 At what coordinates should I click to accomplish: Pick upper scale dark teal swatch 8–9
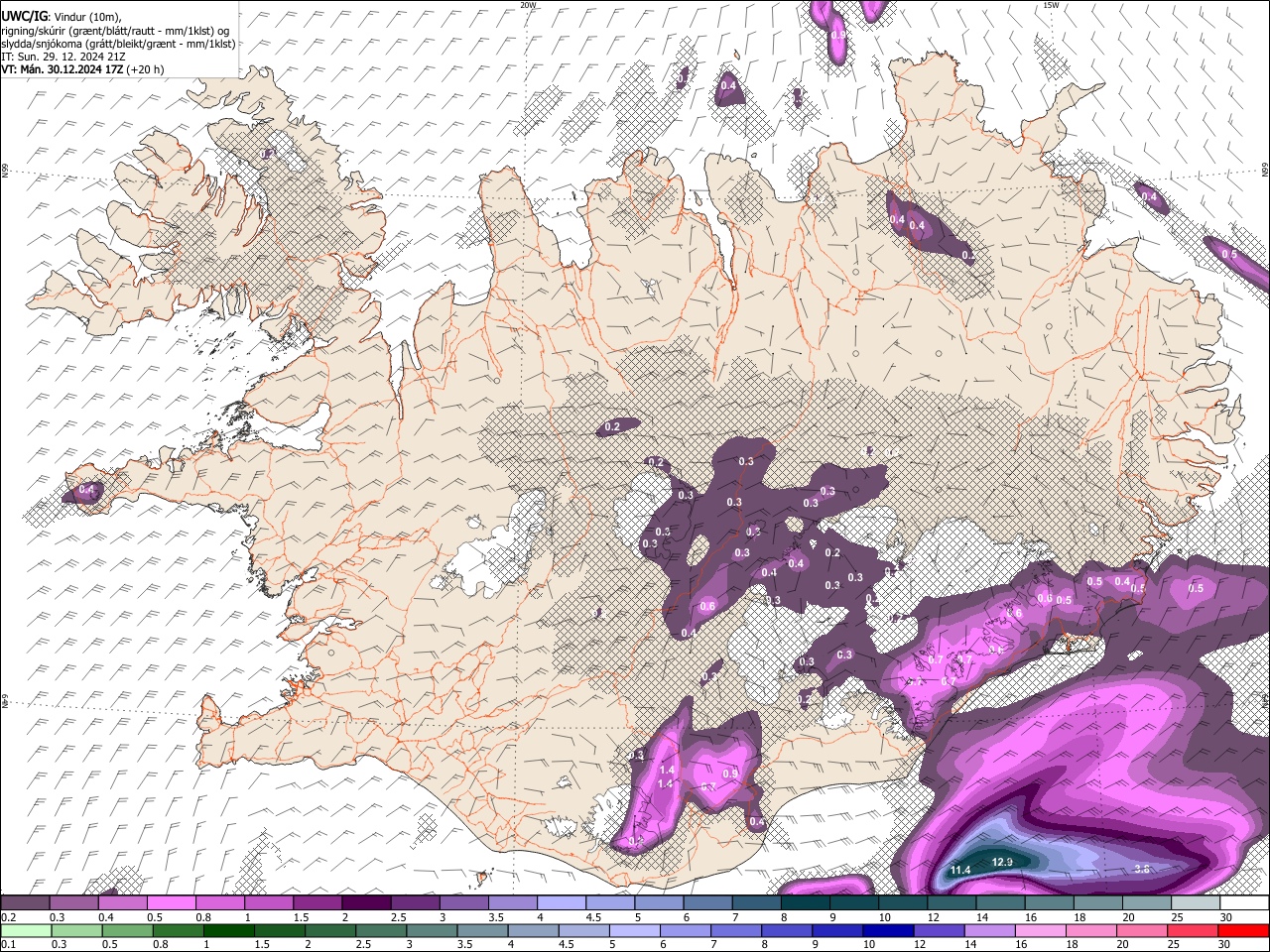click(x=805, y=903)
